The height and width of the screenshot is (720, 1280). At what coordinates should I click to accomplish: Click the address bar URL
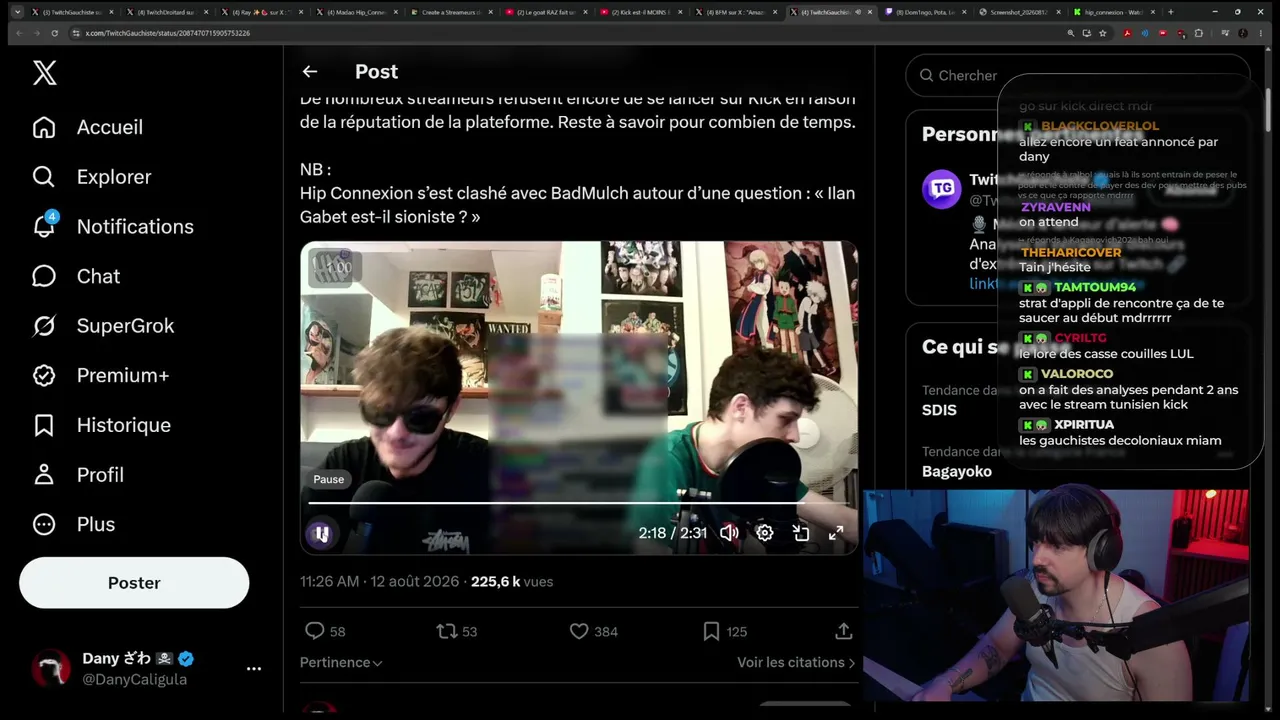[168, 33]
